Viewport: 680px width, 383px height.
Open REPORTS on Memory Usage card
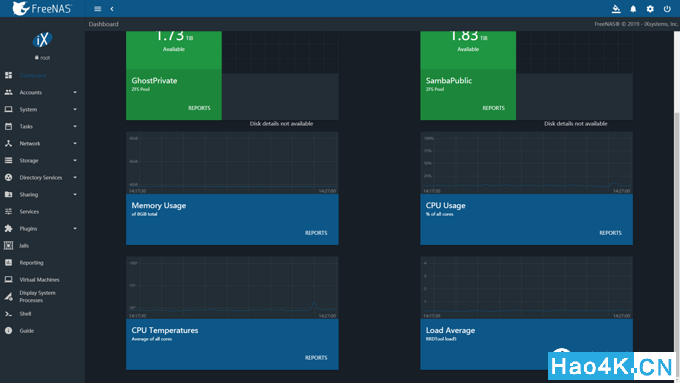(316, 233)
